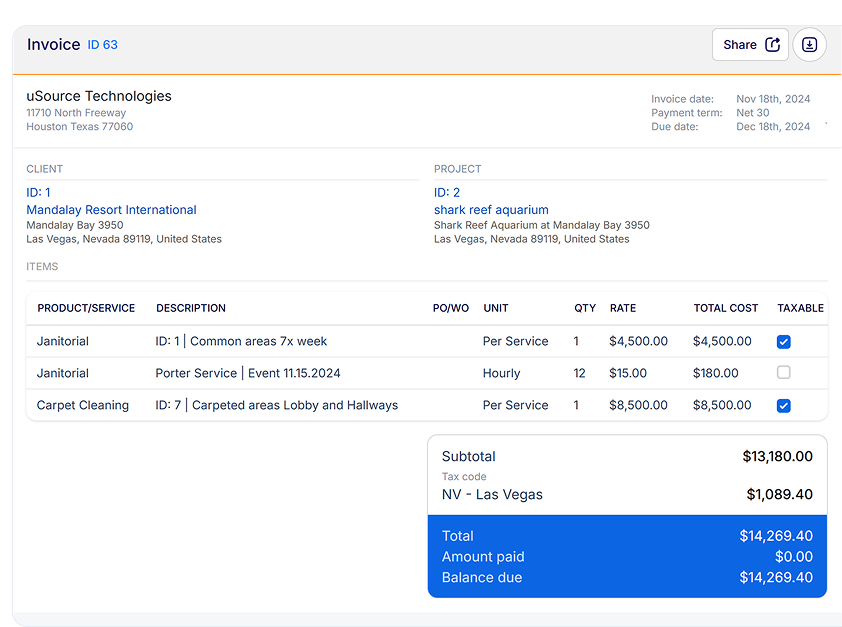Uncheck taxable for Carpet Cleaning row
This screenshot has width=842, height=627.
coord(783,405)
